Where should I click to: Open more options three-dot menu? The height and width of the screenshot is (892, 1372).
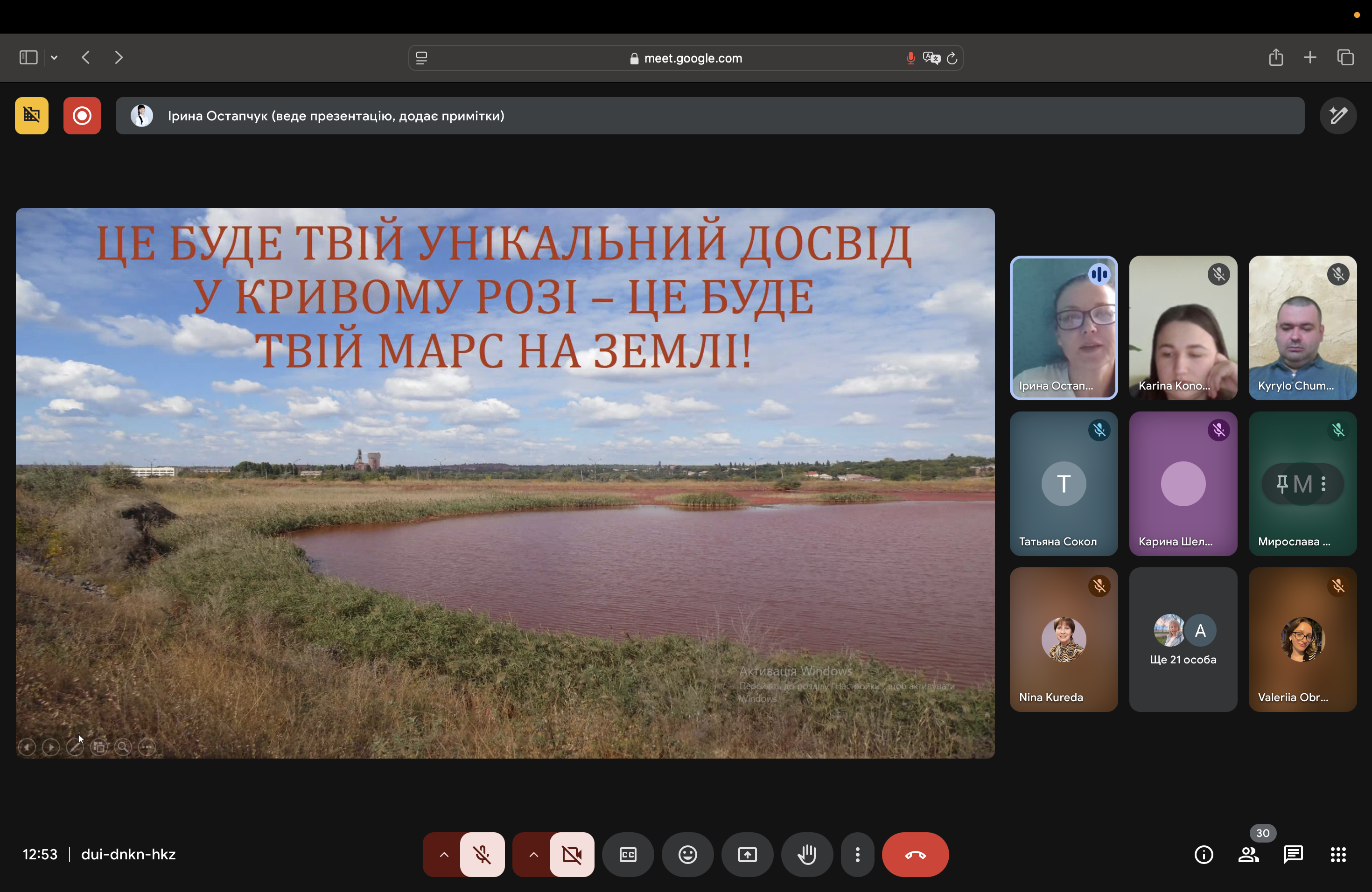click(x=857, y=855)
